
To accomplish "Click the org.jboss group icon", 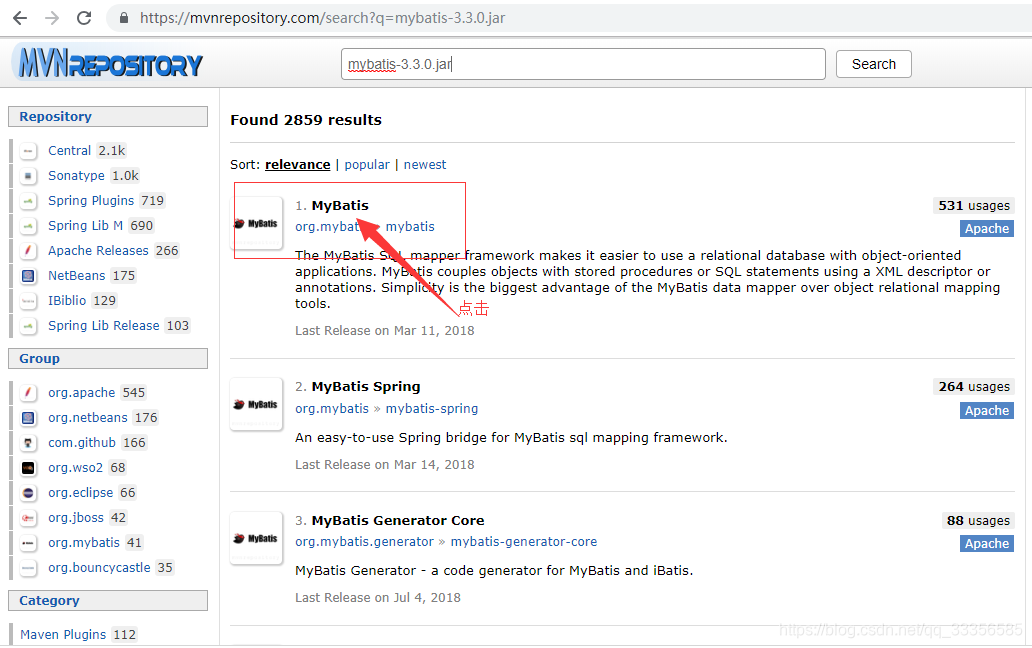I will [28, 518].
